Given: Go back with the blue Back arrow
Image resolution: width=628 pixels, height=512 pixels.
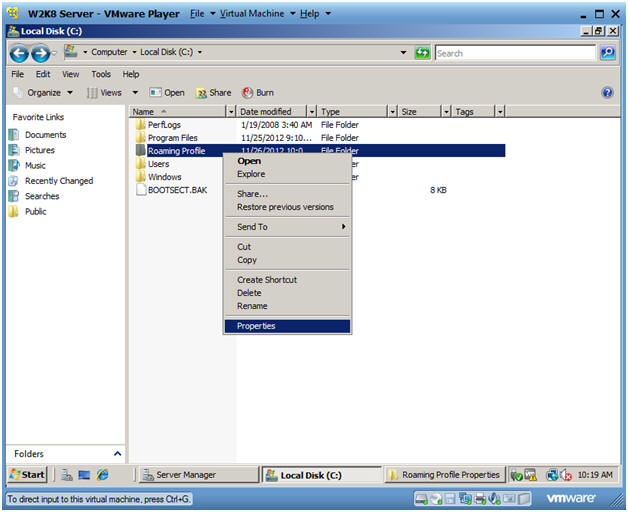Looking at the screenshot, I should coord(19,53).
